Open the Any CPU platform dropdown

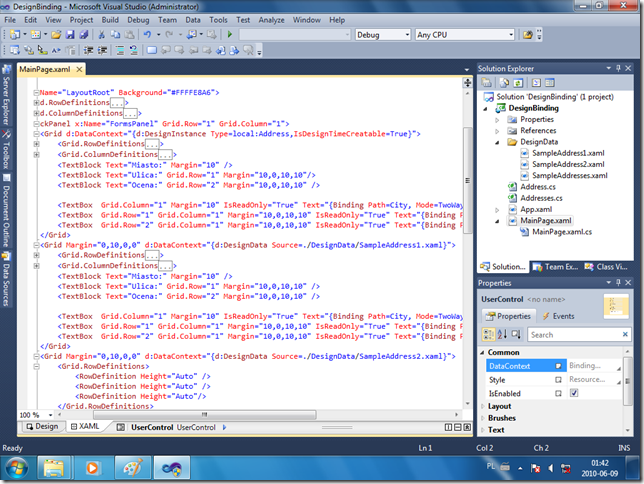click(511, 35)
